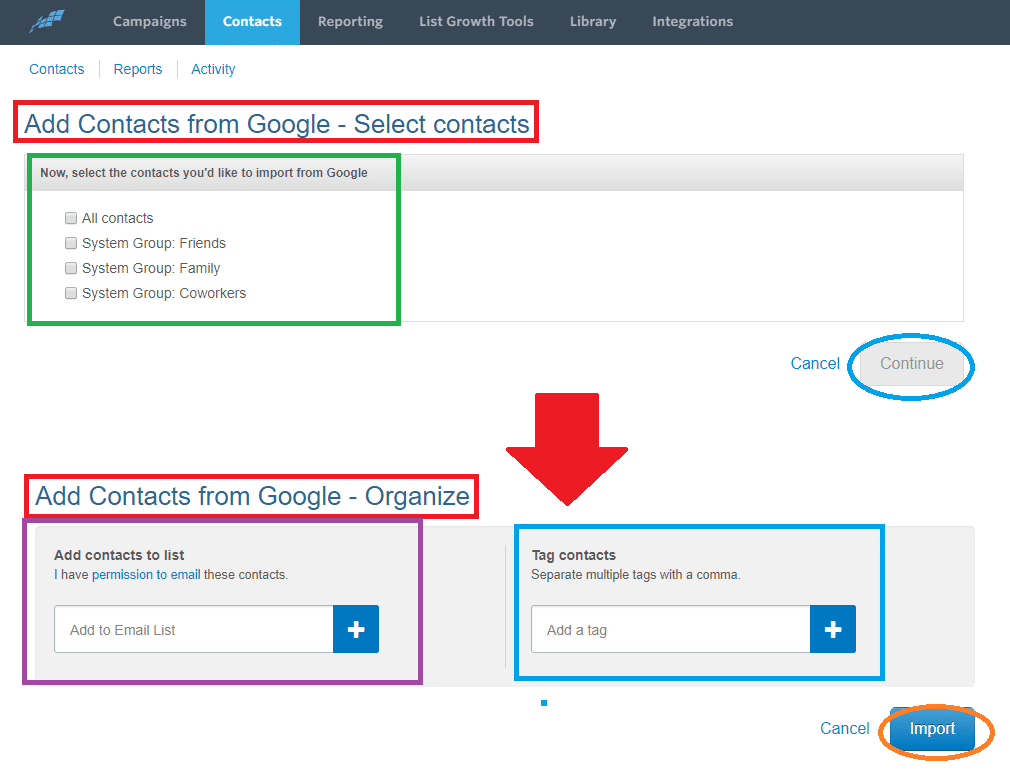
Task: Click the plus icon beside Add a tag
Action: point(833,629)
